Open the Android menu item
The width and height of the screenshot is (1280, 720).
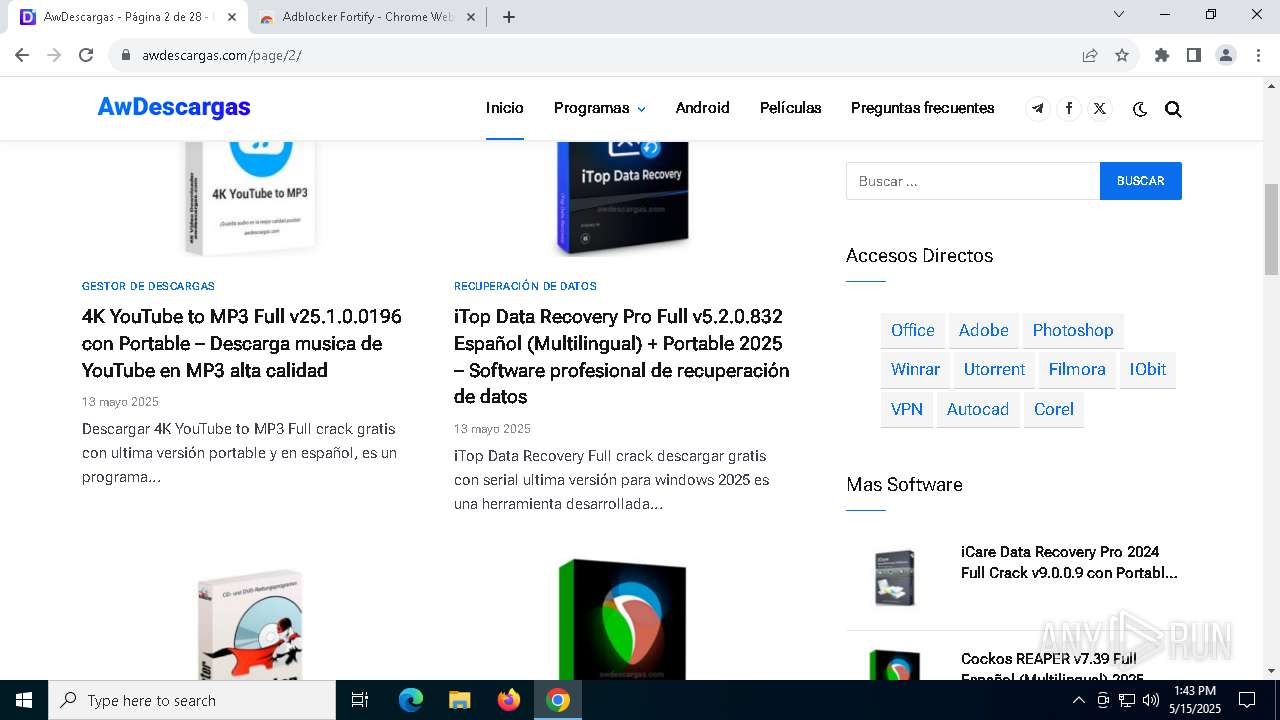(x=702, y=108)
